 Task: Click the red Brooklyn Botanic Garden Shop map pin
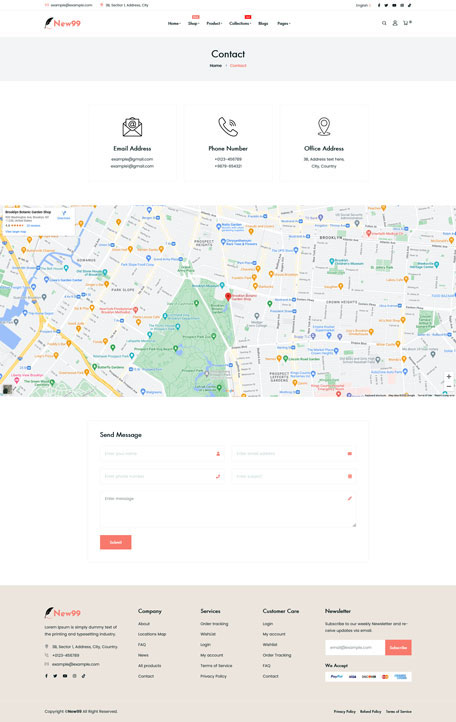click(228, 297)
